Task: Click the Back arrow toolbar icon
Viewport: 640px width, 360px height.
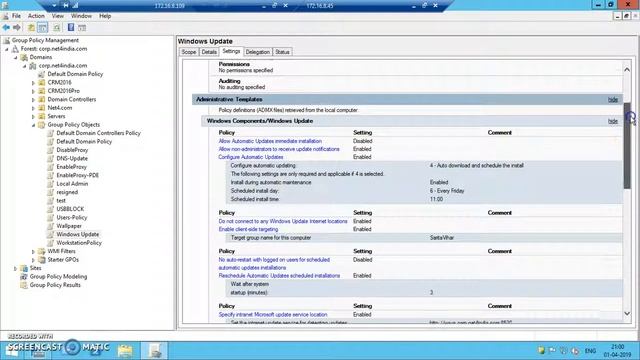Action: click(6, 28)
